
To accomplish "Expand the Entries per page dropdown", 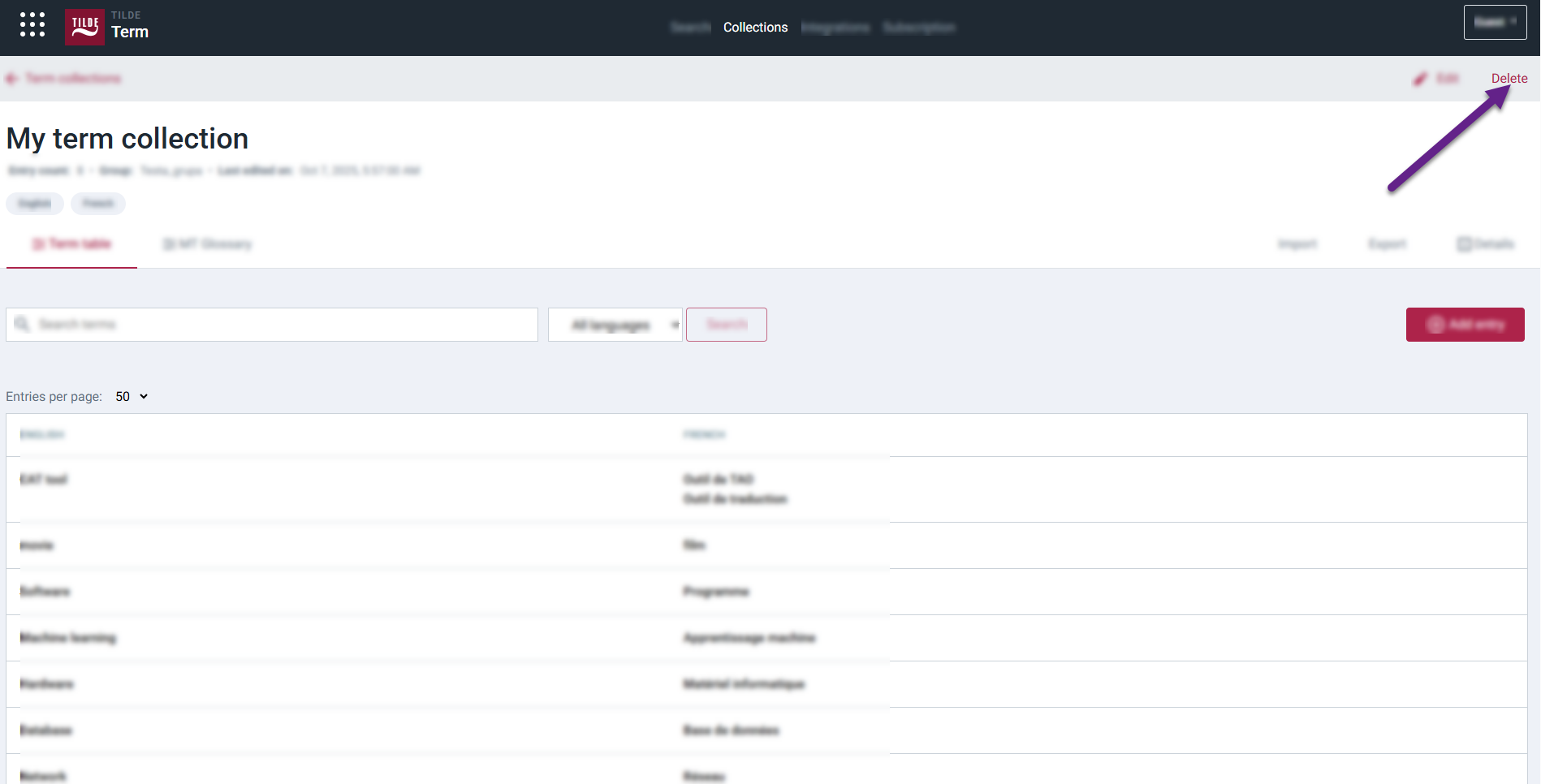I will (132, 397).
